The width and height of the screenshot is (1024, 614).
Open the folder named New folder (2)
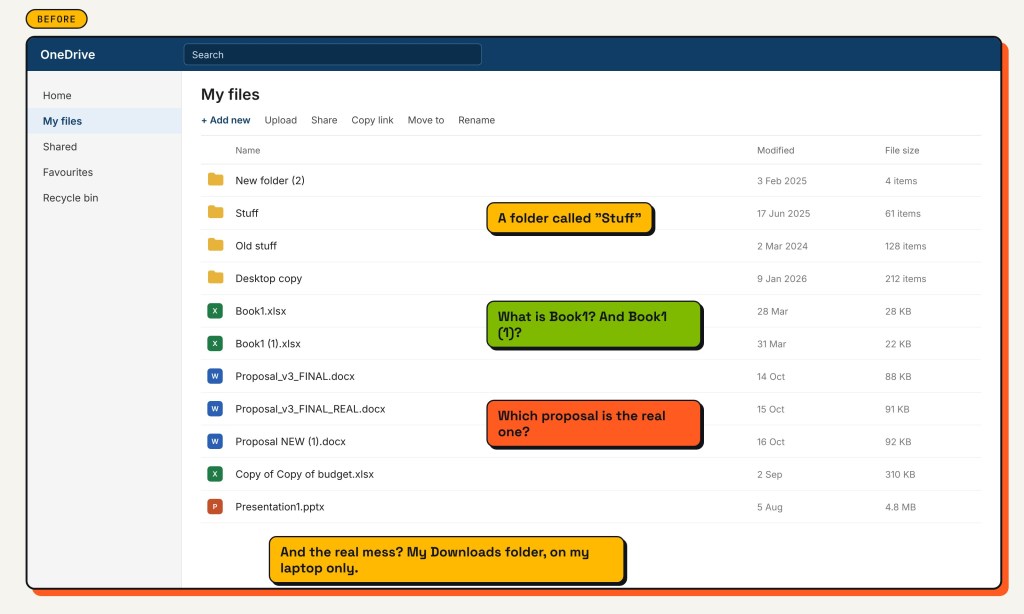click(x=270, y=180)
